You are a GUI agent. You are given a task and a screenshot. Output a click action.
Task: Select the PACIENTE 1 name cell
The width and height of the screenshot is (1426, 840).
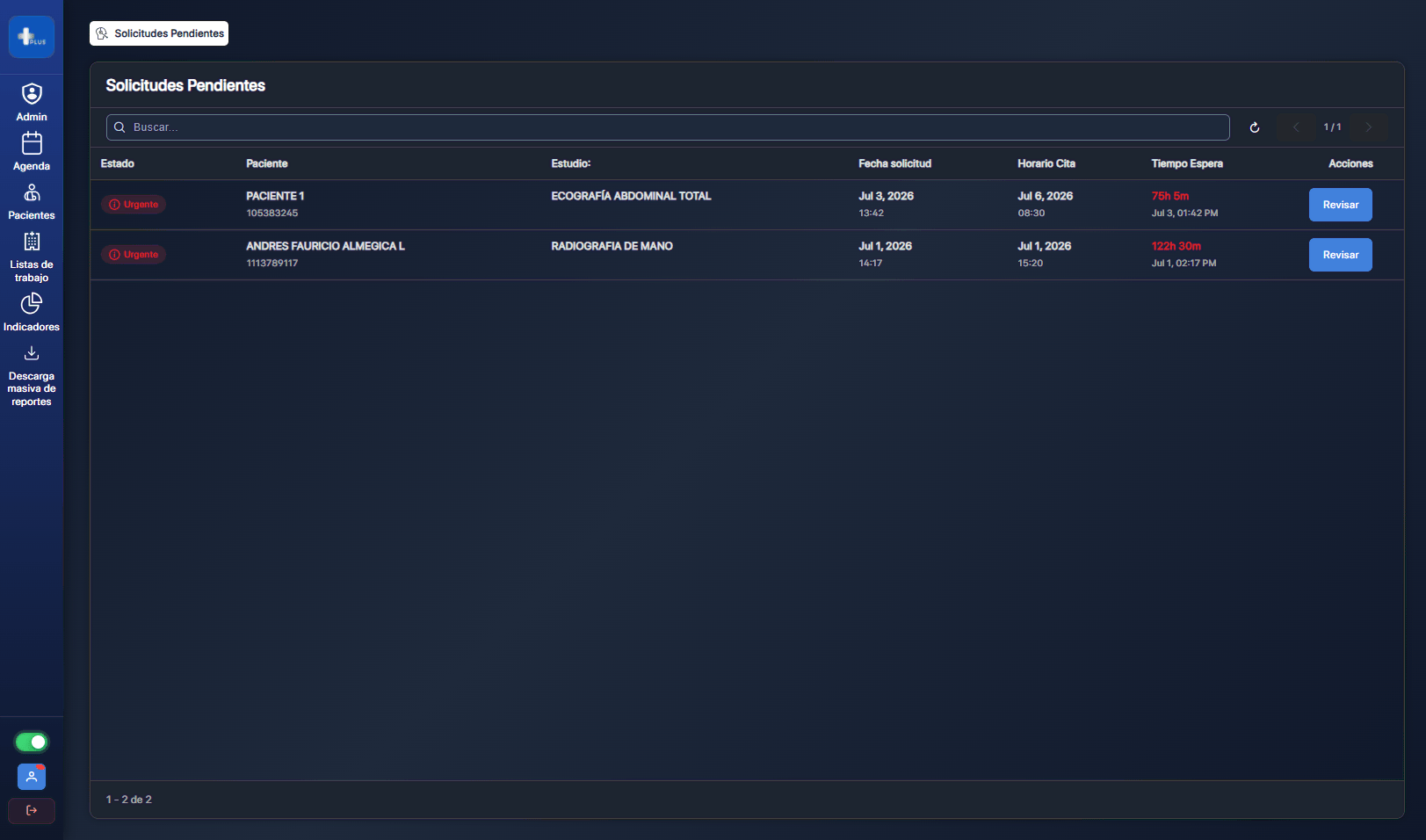point(275,196)
